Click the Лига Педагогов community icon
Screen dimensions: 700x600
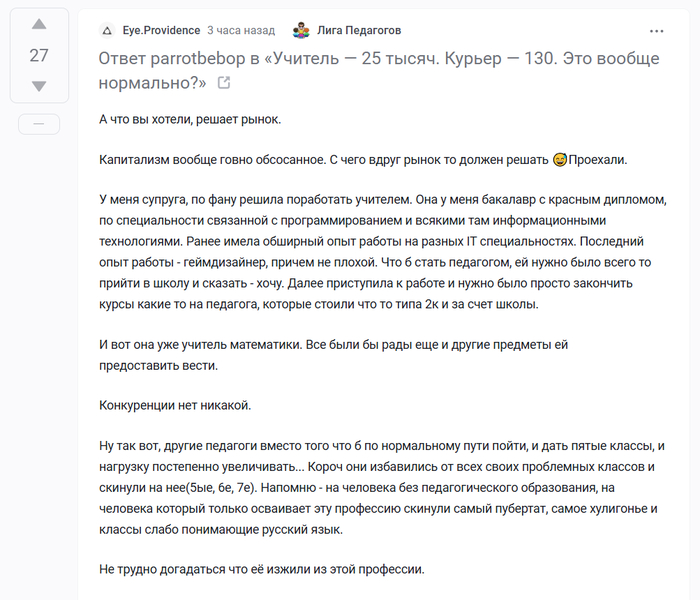coord(301,31)
